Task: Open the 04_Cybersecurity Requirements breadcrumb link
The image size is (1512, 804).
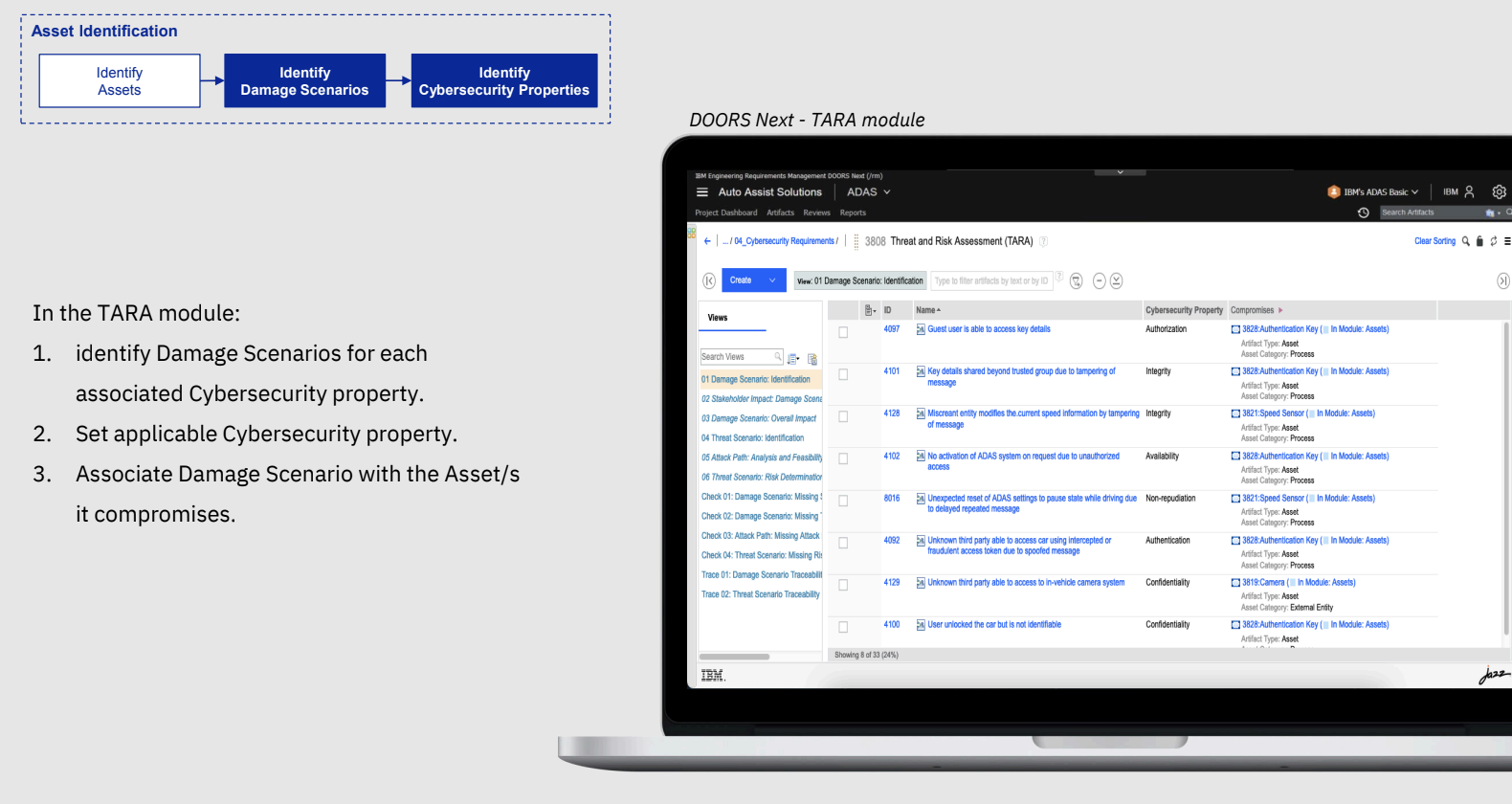Action: pyautogui.click(x=786, y=241)
